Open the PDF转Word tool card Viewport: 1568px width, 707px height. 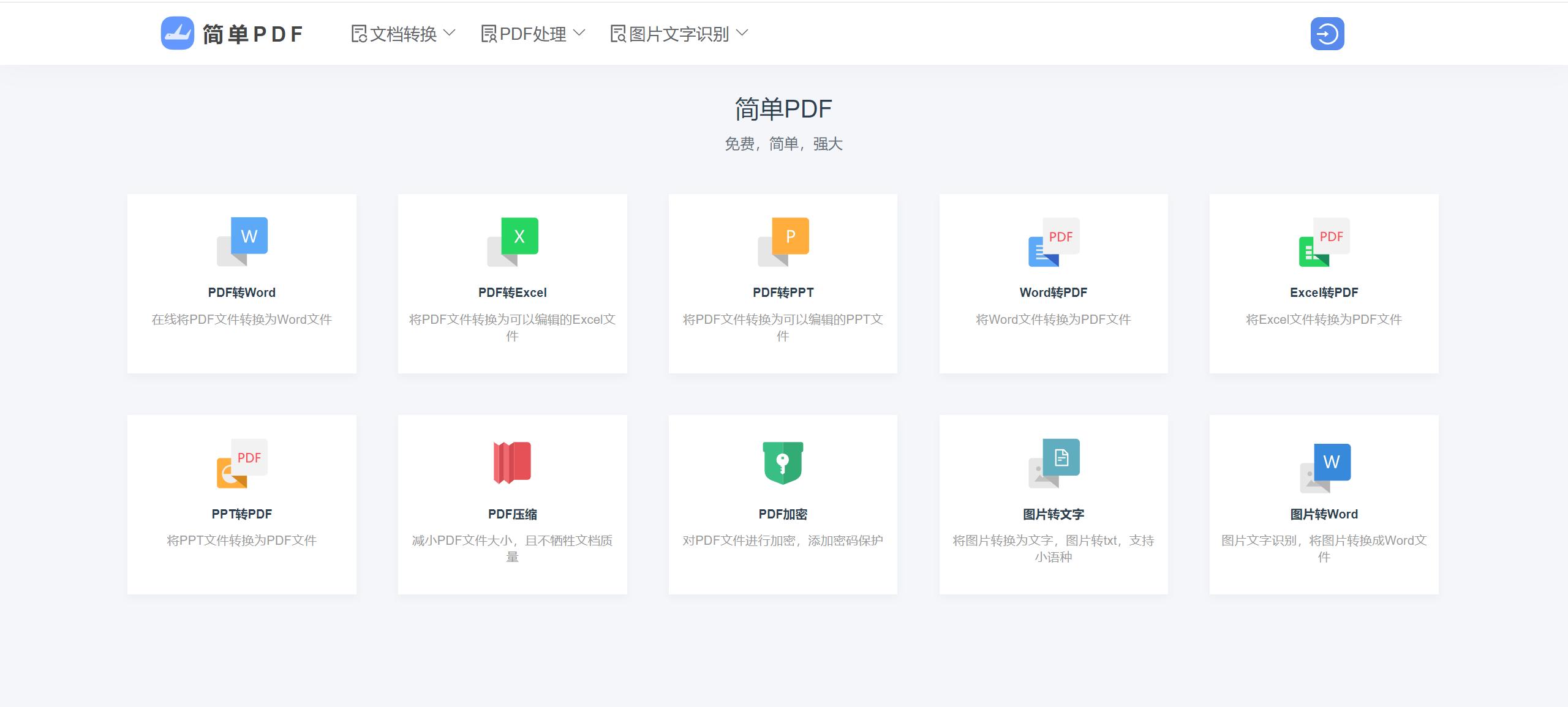(241, 283)
